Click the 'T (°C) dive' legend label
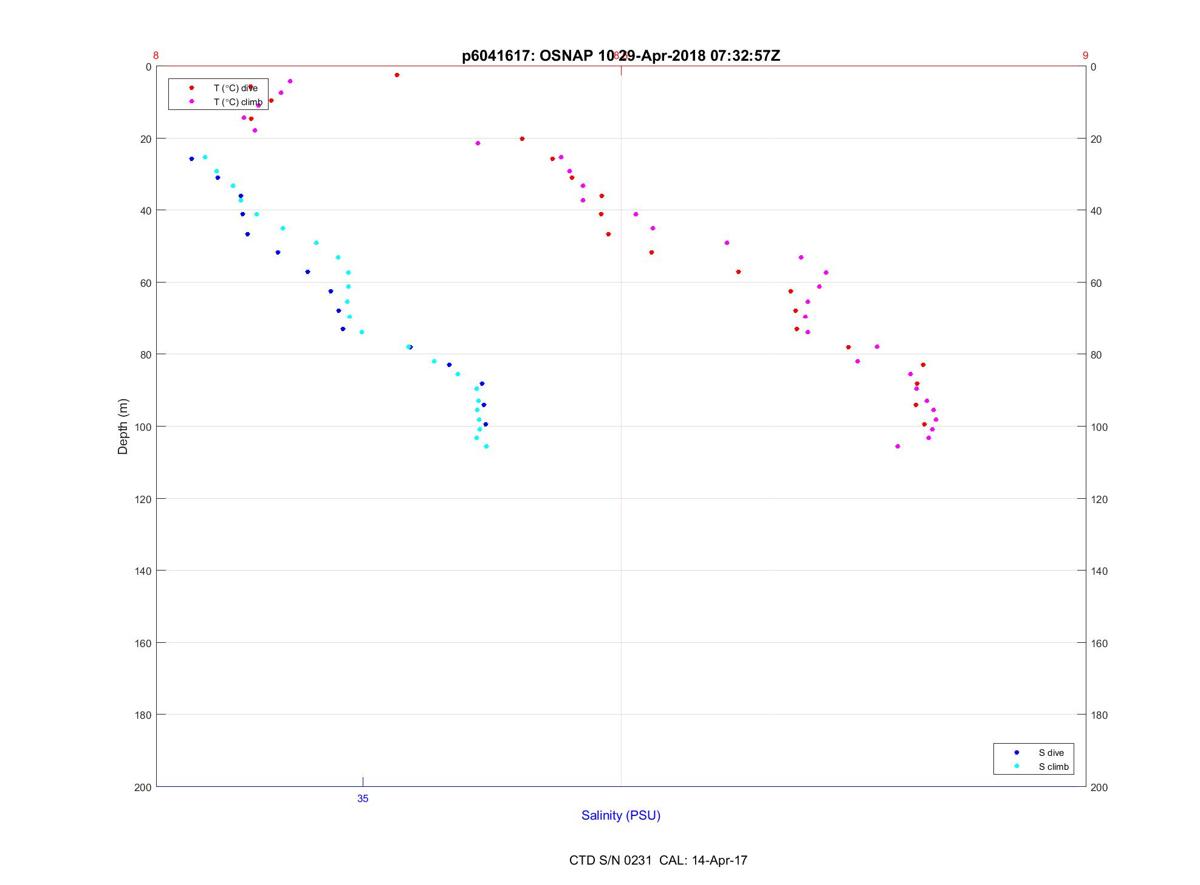The height and width of the screenshot is (885, 1200). pyautogui.click(x=236, y=88)
